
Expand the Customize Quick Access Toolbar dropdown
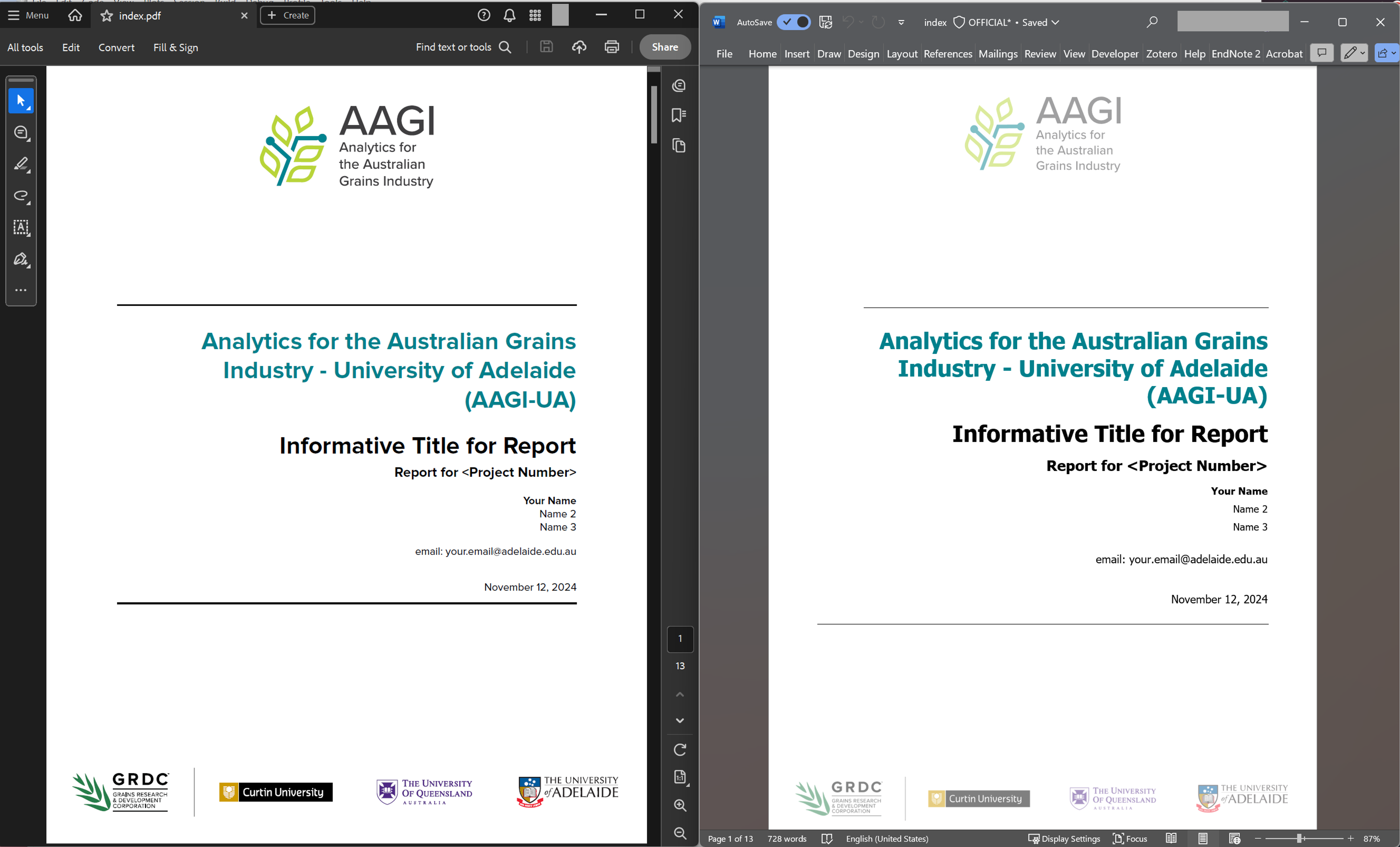click(x=901, y=23)
